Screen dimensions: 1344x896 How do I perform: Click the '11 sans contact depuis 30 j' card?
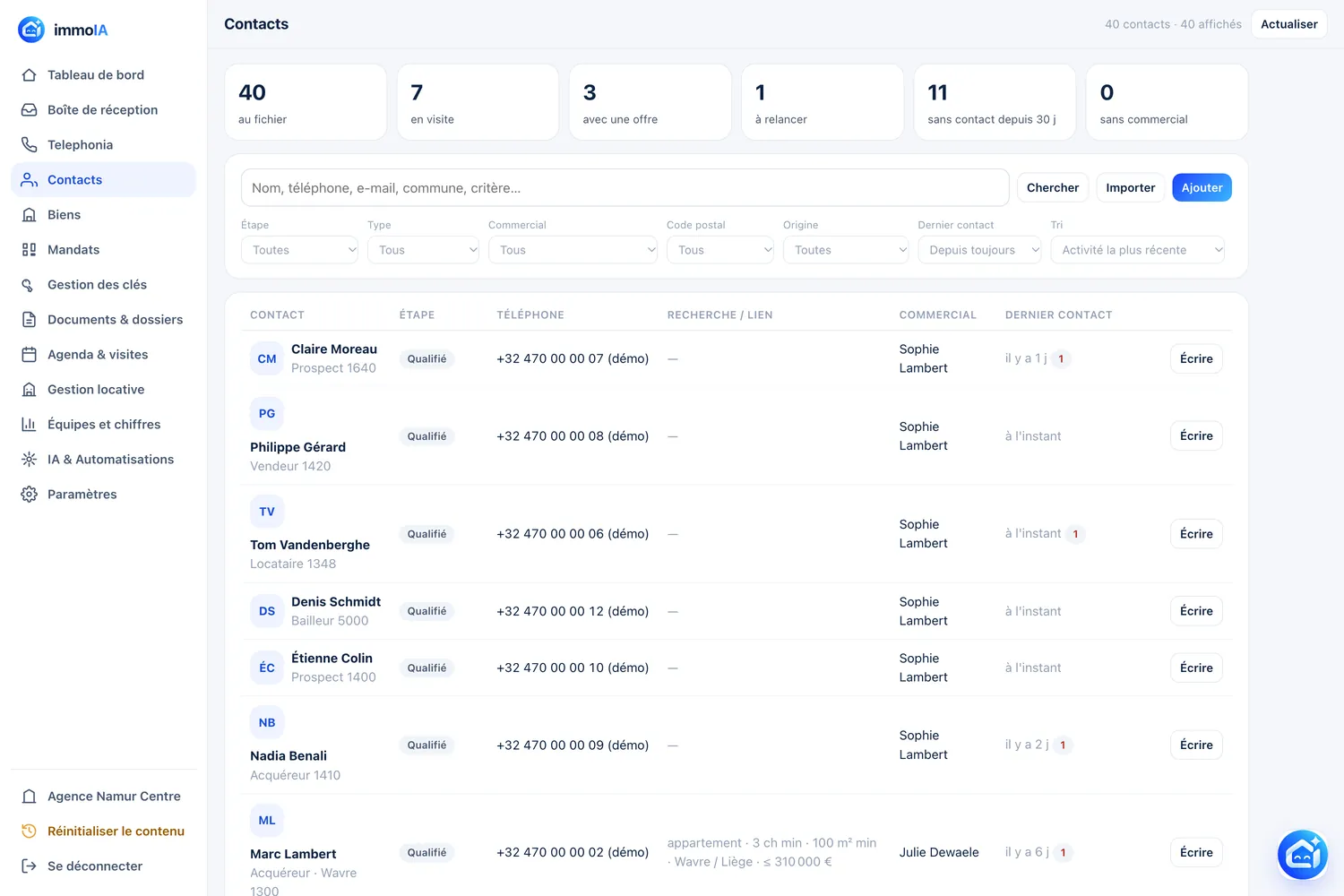(995, 102)
